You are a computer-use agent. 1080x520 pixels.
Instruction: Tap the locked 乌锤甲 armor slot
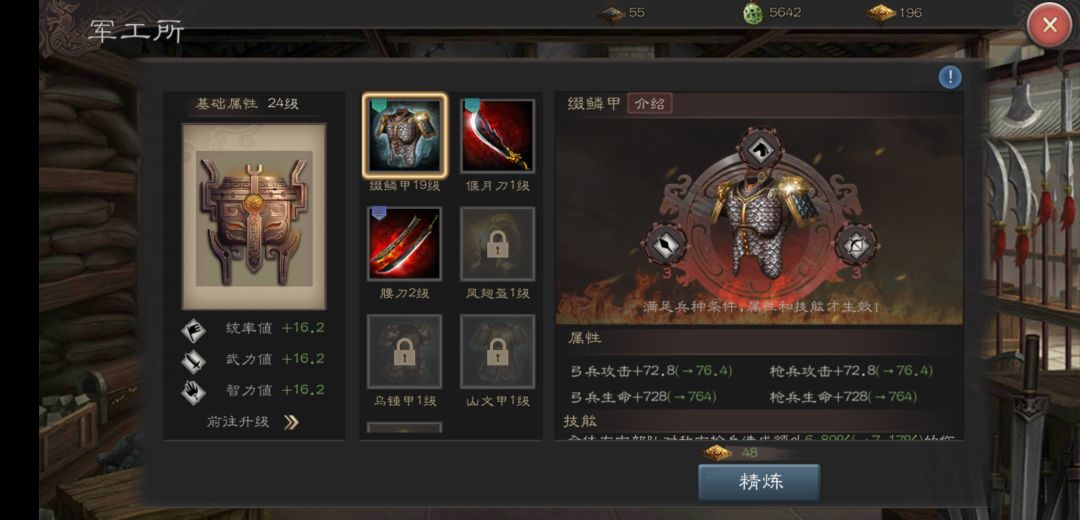404,351
